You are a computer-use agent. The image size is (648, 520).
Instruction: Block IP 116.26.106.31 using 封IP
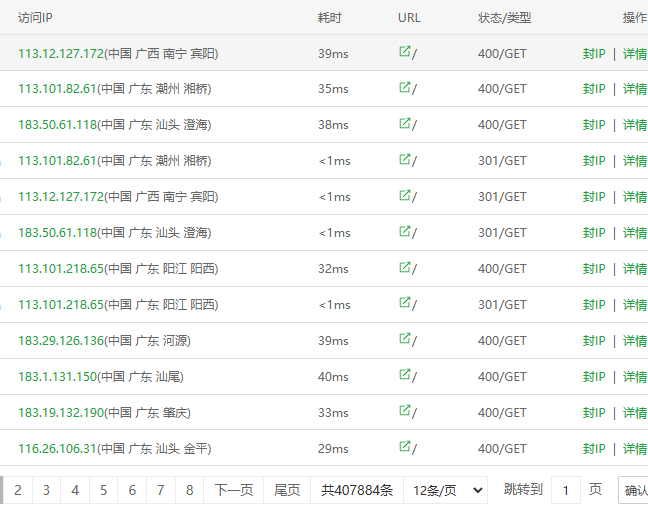tap(594, 449)
